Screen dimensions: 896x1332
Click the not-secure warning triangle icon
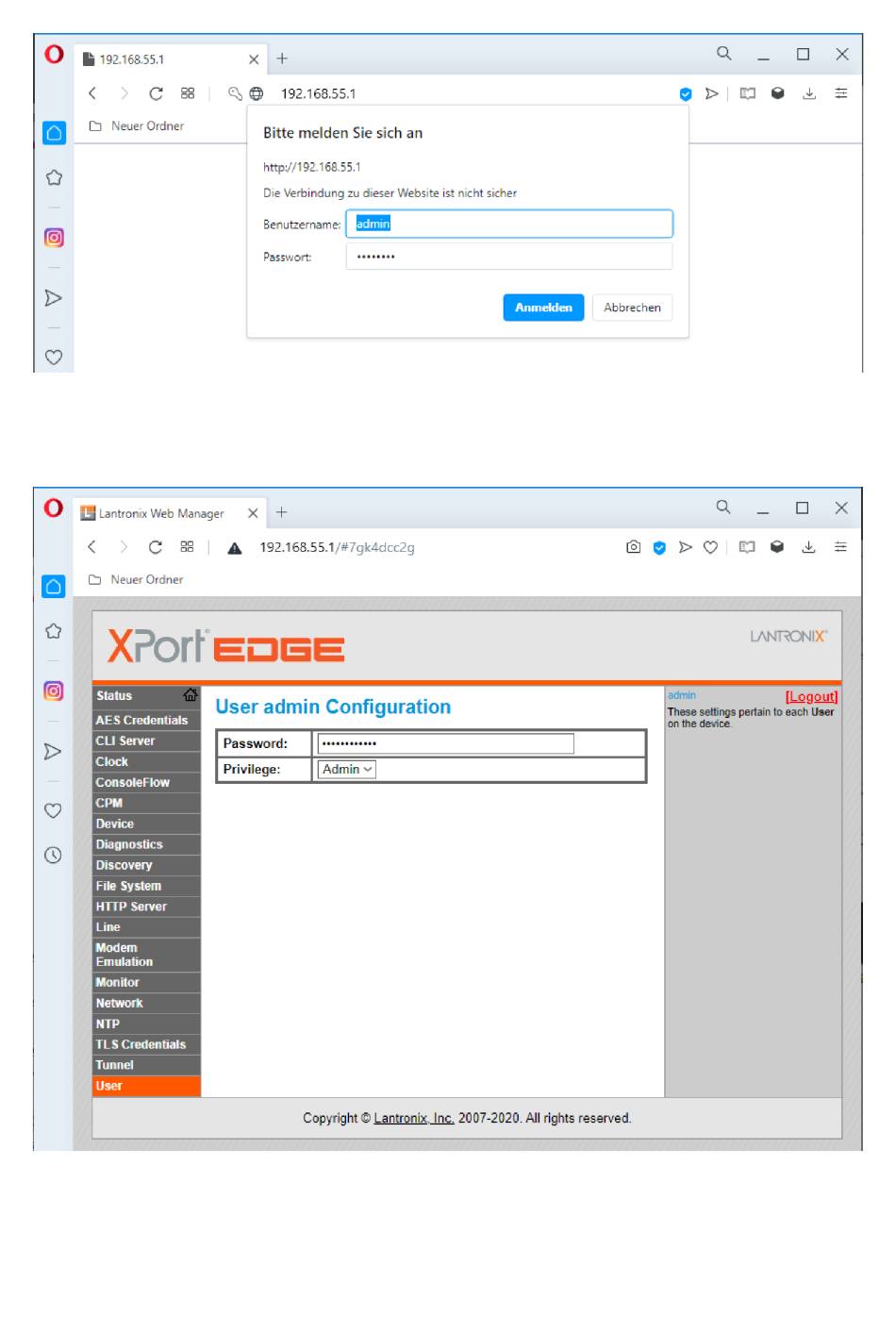235,548
